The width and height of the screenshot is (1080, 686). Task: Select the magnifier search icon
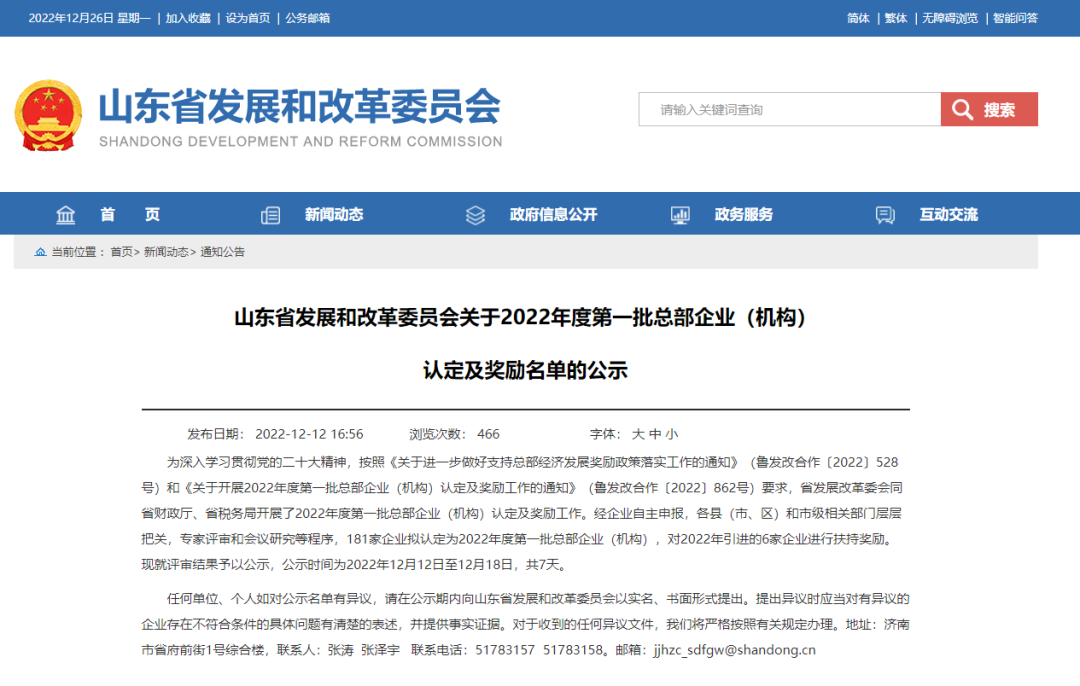click(962, 110)
